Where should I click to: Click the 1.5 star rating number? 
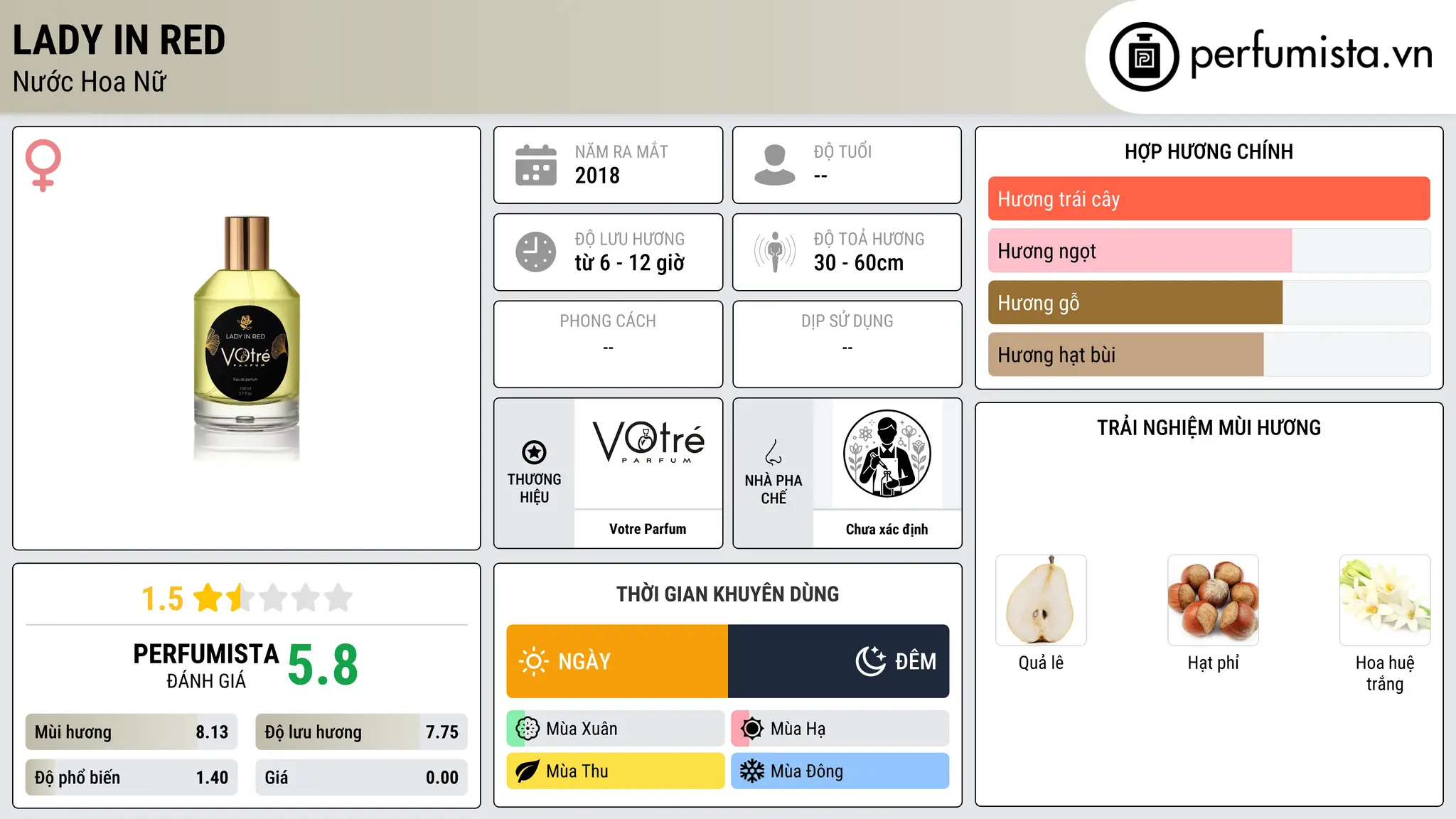click(x=163, y=599)
